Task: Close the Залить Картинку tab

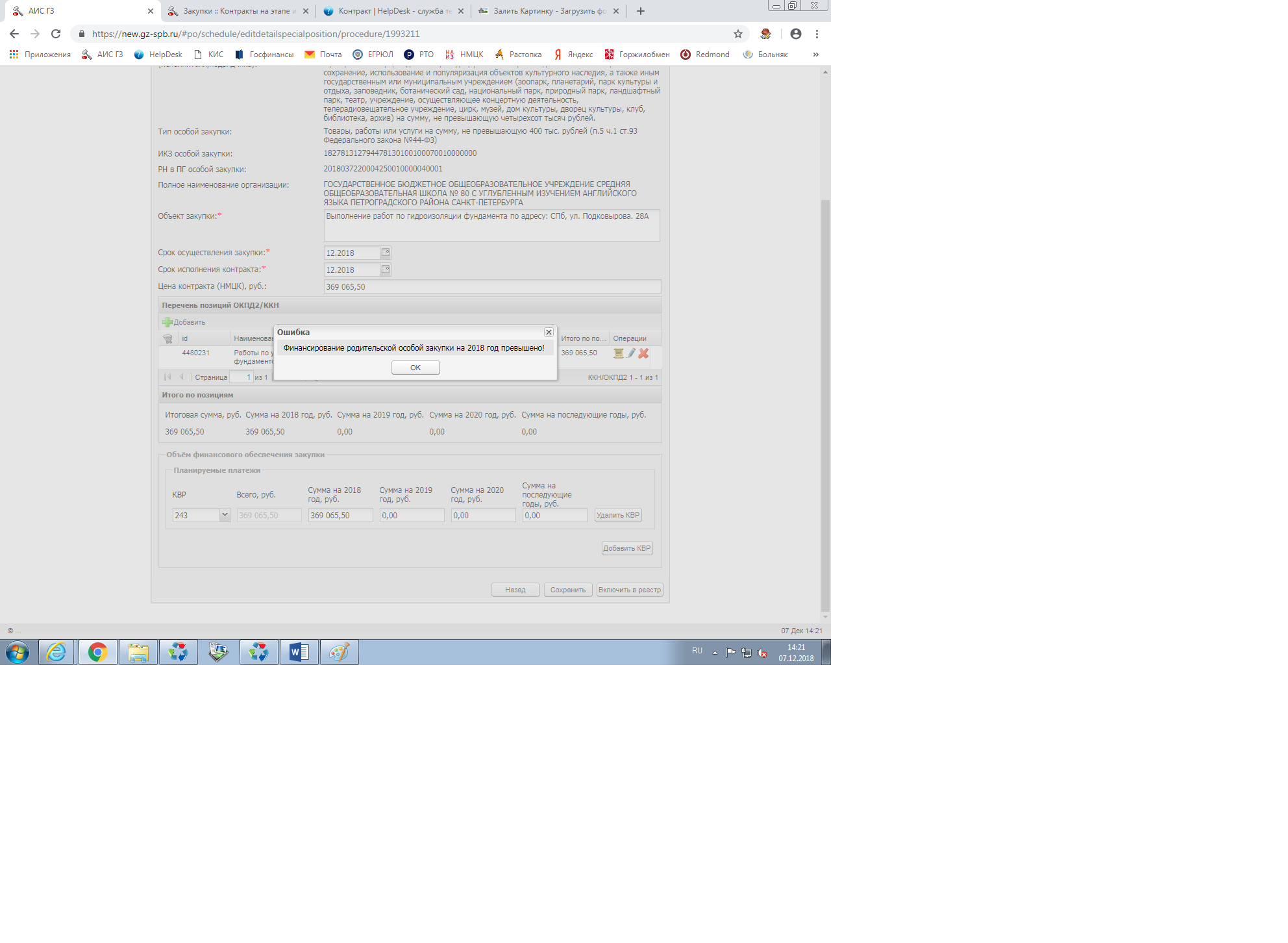Action: coord(616,11)
